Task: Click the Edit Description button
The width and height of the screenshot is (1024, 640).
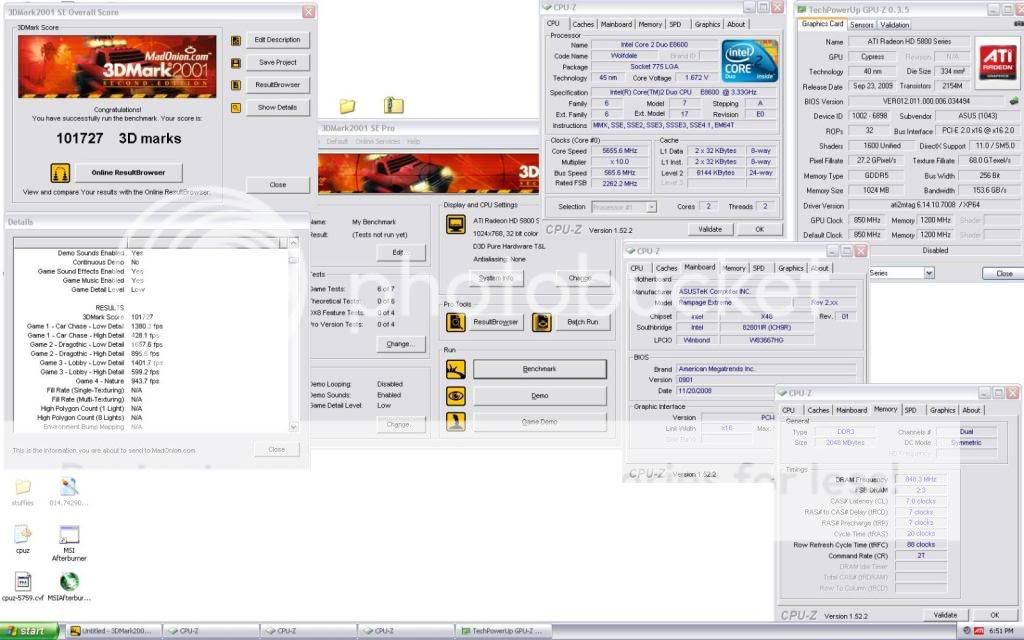Action: (x=278, y=40)
